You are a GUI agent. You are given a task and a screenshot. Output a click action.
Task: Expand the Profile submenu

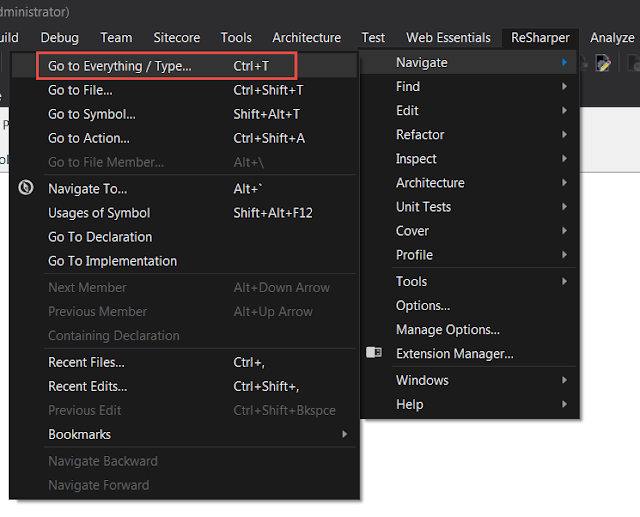(x=469, y=255)
